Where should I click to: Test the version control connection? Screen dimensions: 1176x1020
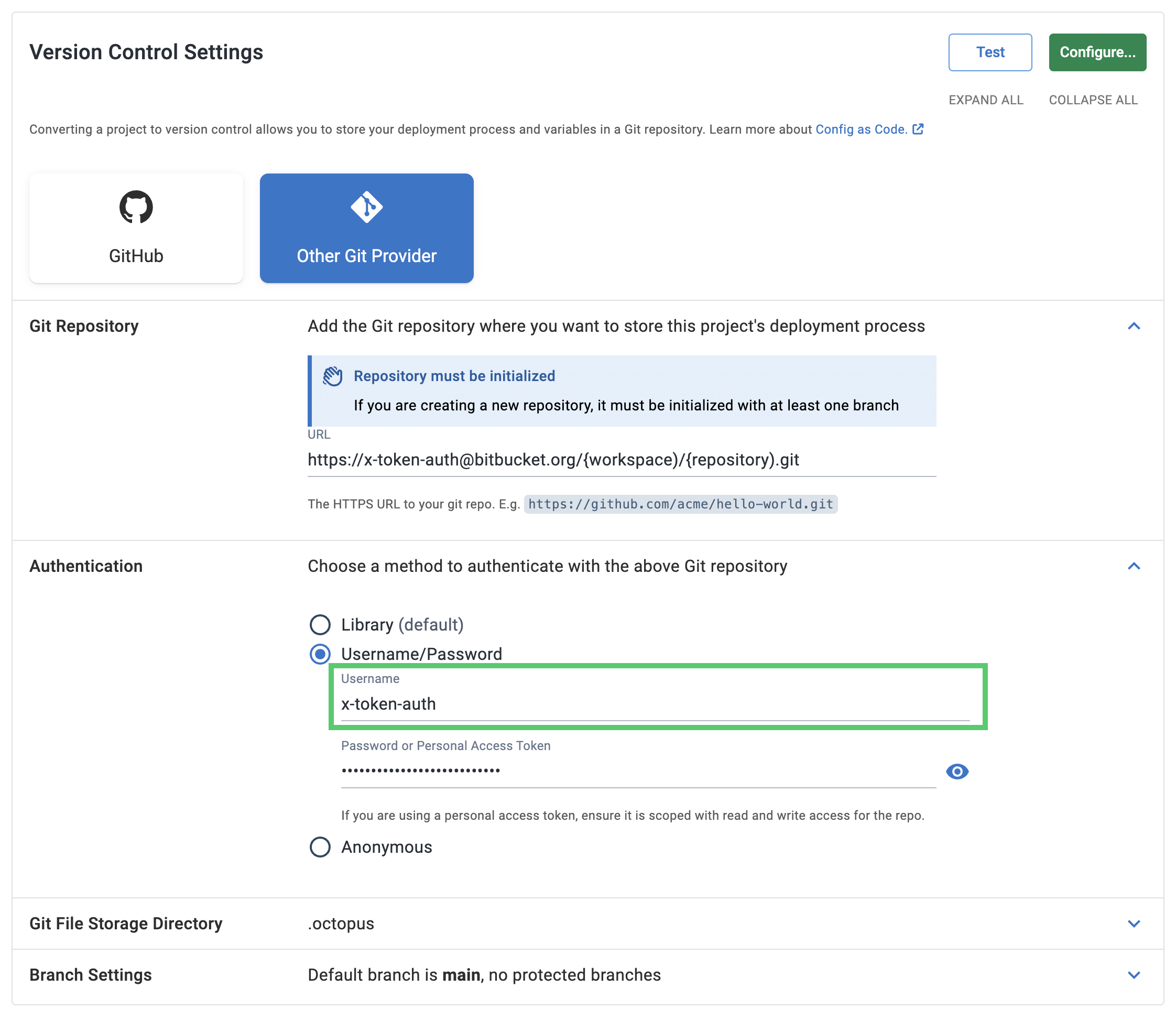[x=990, y=52]
